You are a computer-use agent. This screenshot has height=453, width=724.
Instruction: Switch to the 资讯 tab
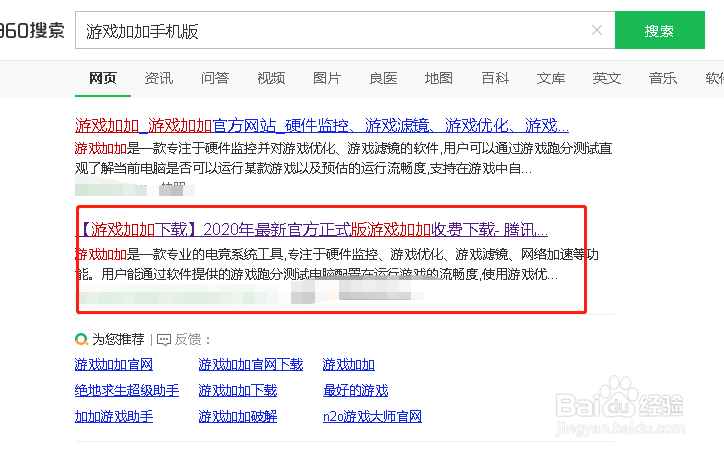coord(159,78)
